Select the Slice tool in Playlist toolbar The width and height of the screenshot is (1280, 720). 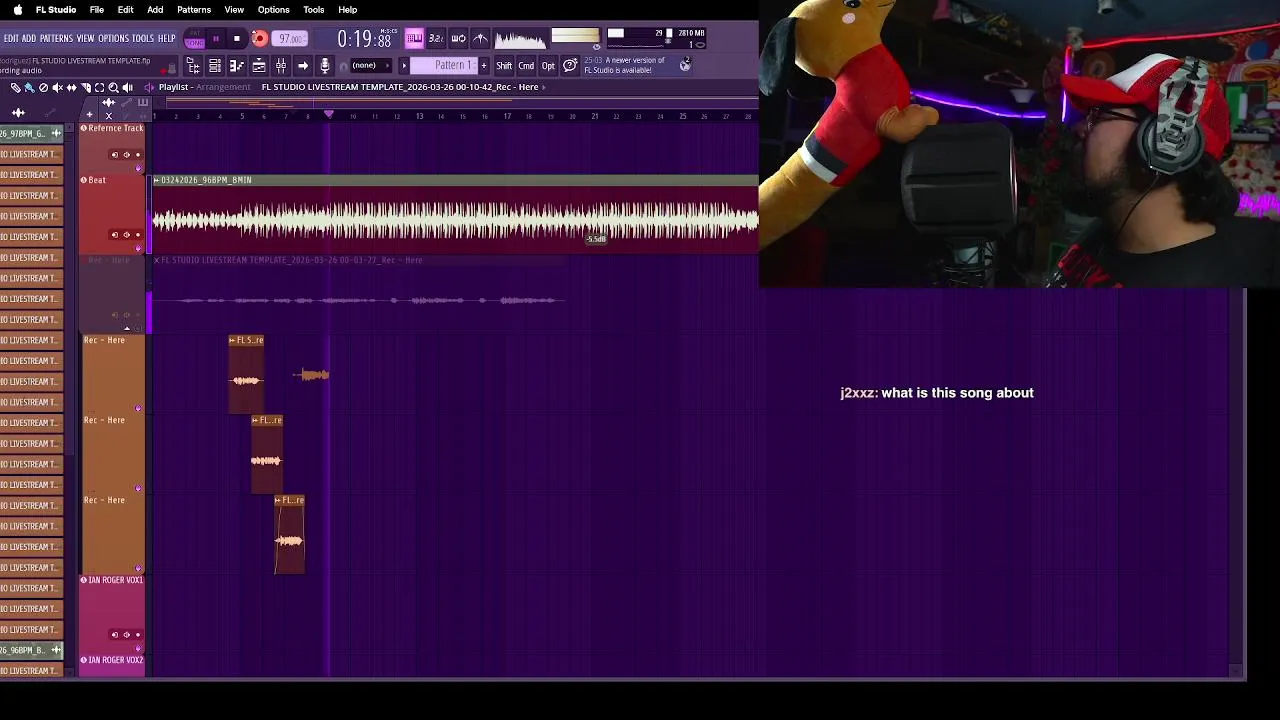[85, 87]
